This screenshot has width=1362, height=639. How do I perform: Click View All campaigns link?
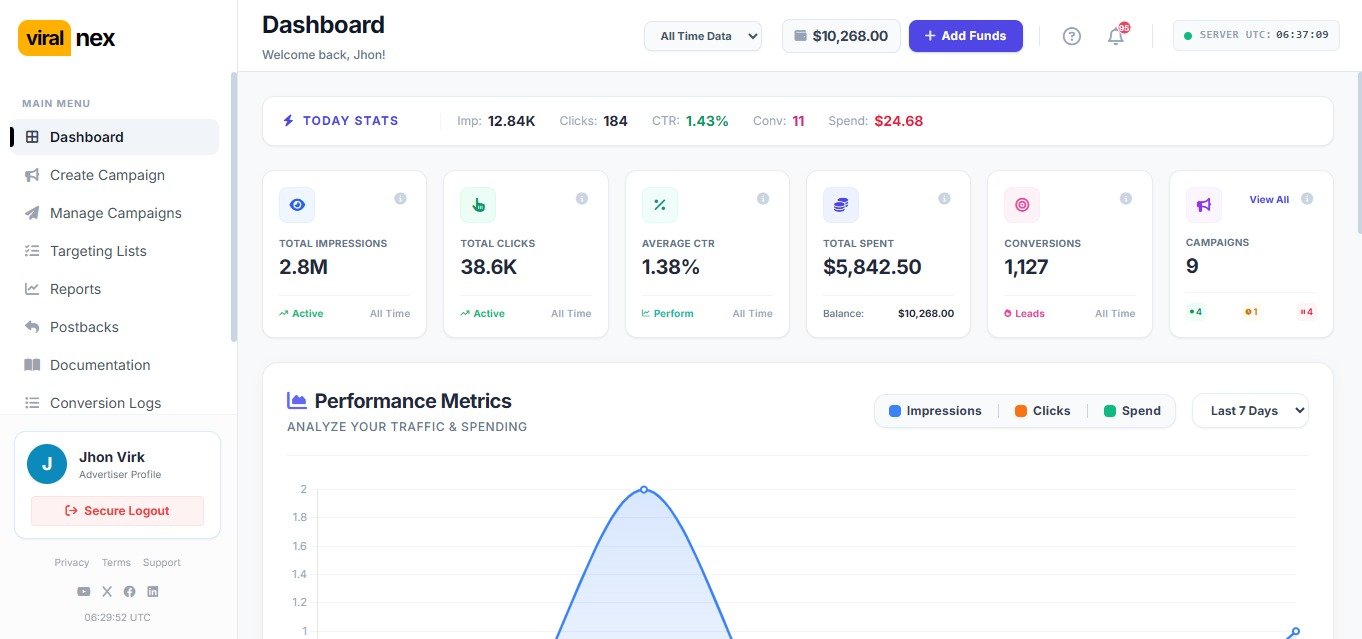[1269, 200]
